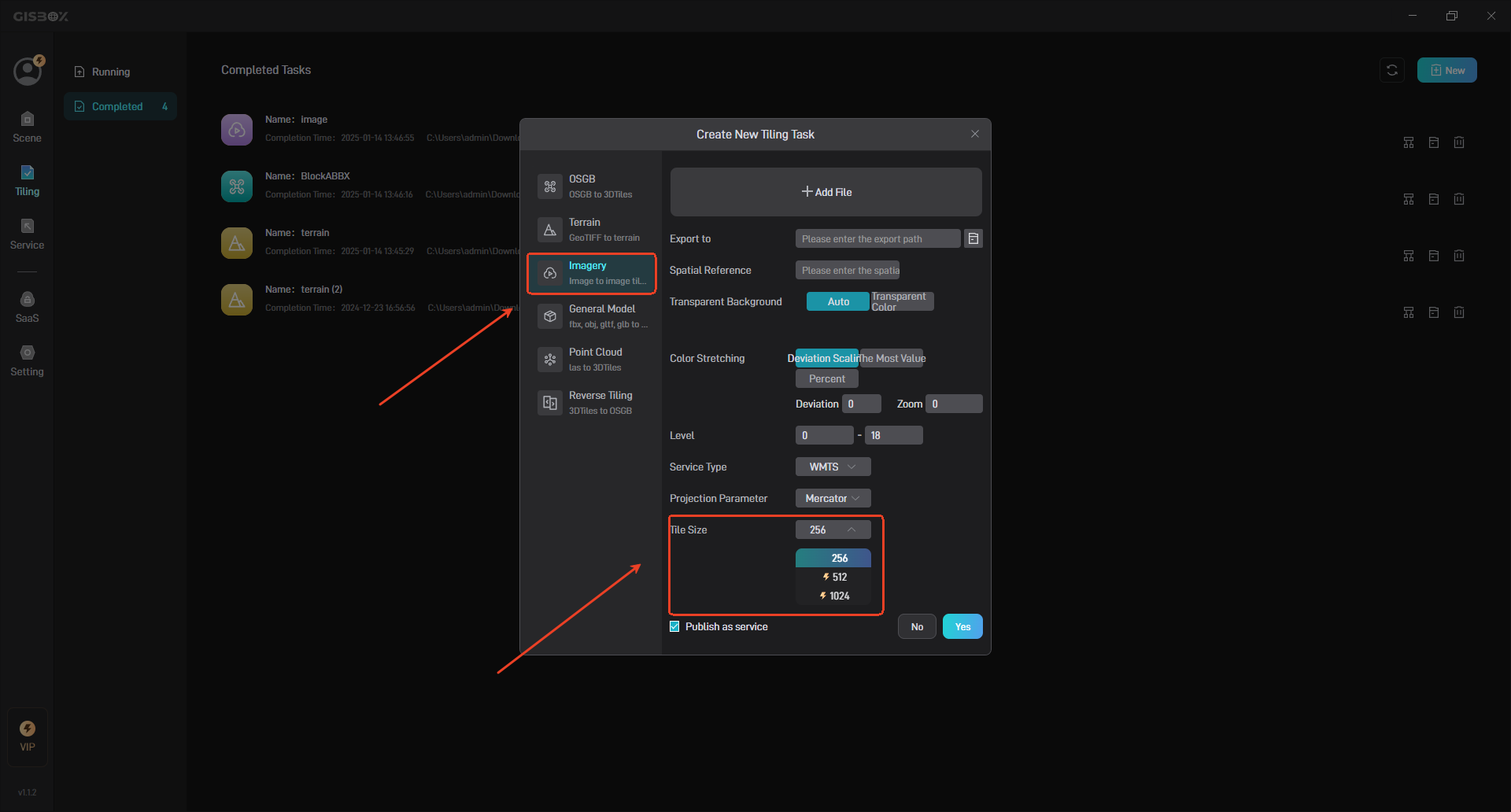Publish the 'terrain (2)' task as service
The image size is (1511, 812).
(x=1409, y=312)
